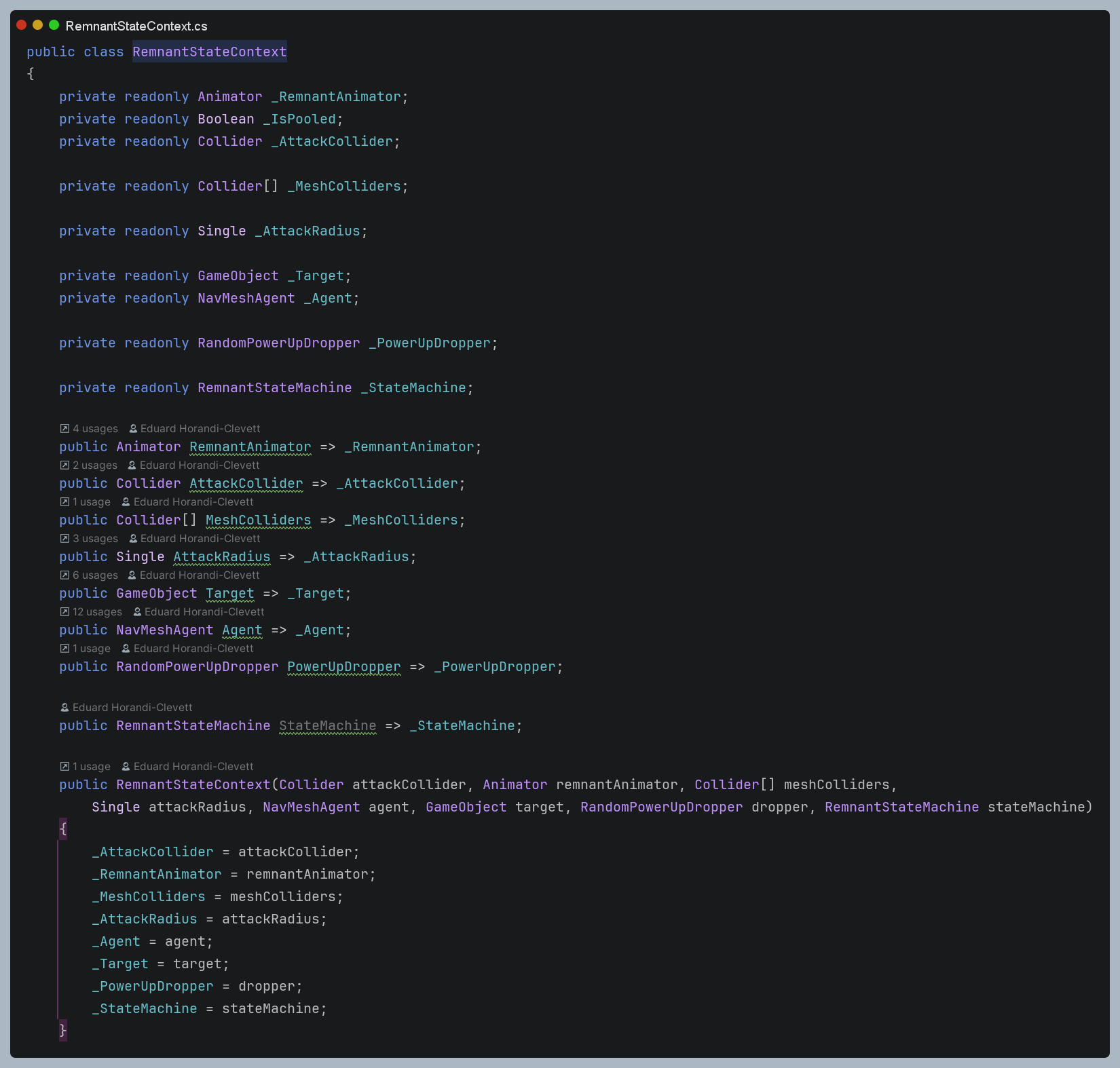This screenshot has width=1120, height=1068.
Task: Click the highlighted RemnantStateContext class name
Action: pyautogui.click(x=209, y=52)
